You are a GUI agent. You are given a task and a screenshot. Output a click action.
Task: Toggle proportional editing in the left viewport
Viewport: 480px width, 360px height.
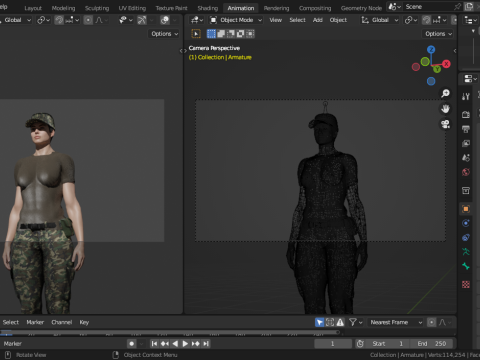point(88,20)
